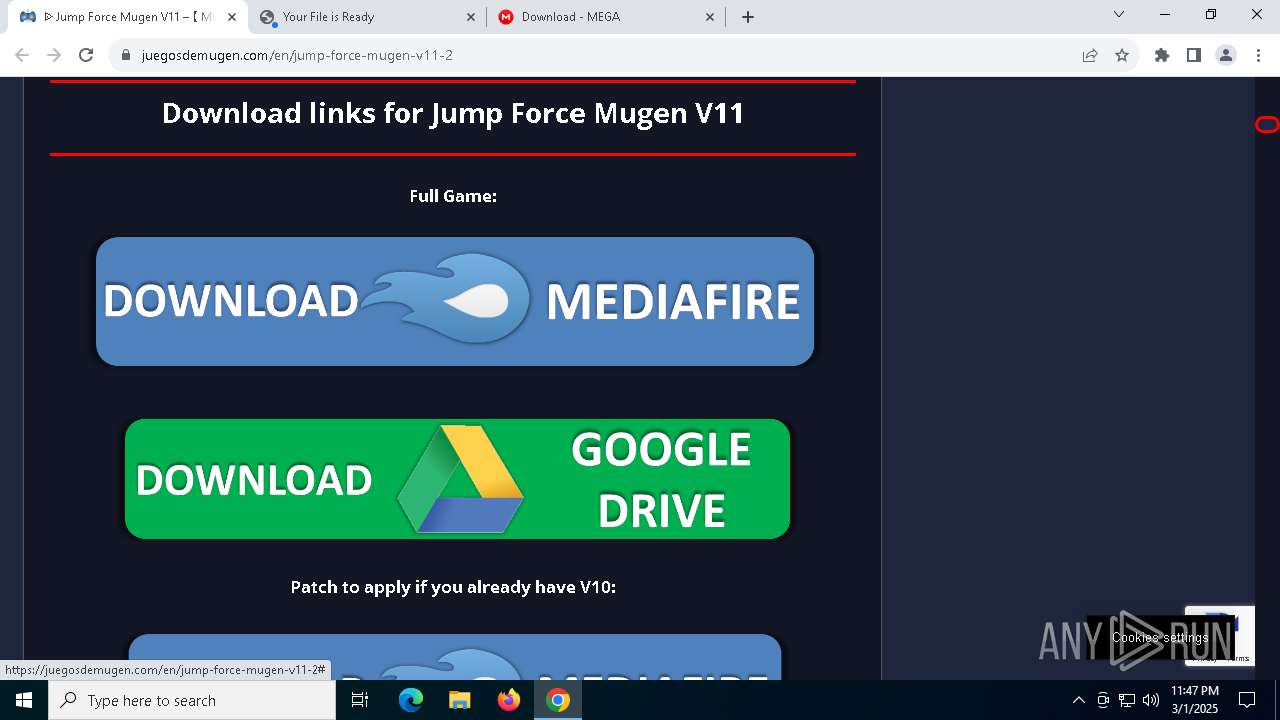Open Cookies settings
The image size is (1280, 720).
pyautogui.click(x=1160, y=637)
